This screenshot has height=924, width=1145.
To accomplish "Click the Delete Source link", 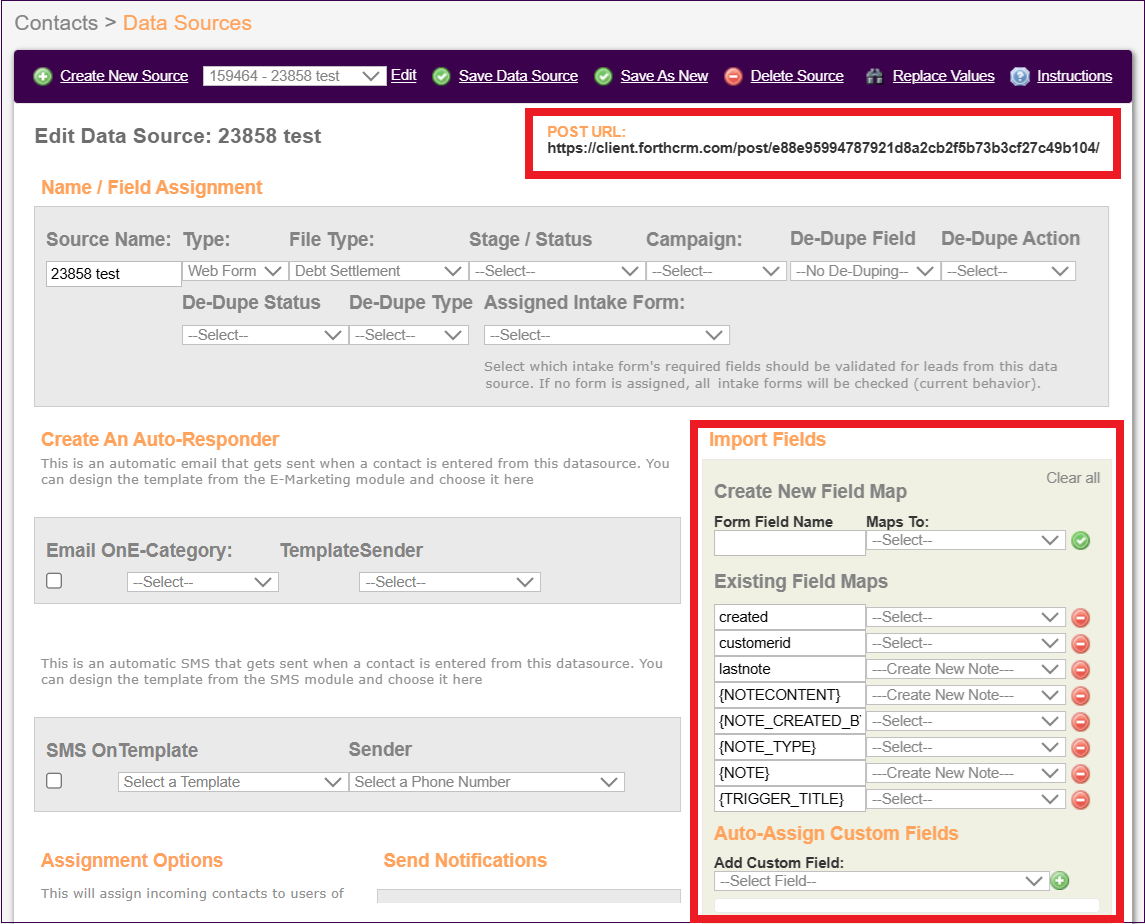I will click(x=797, y=76).
